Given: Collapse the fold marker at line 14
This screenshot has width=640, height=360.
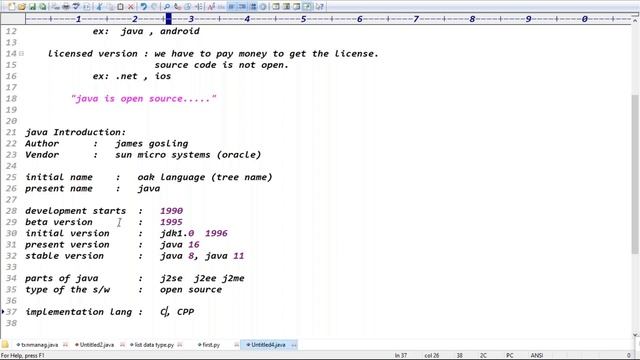Looking at the screenshot, I should pos(22,53).
